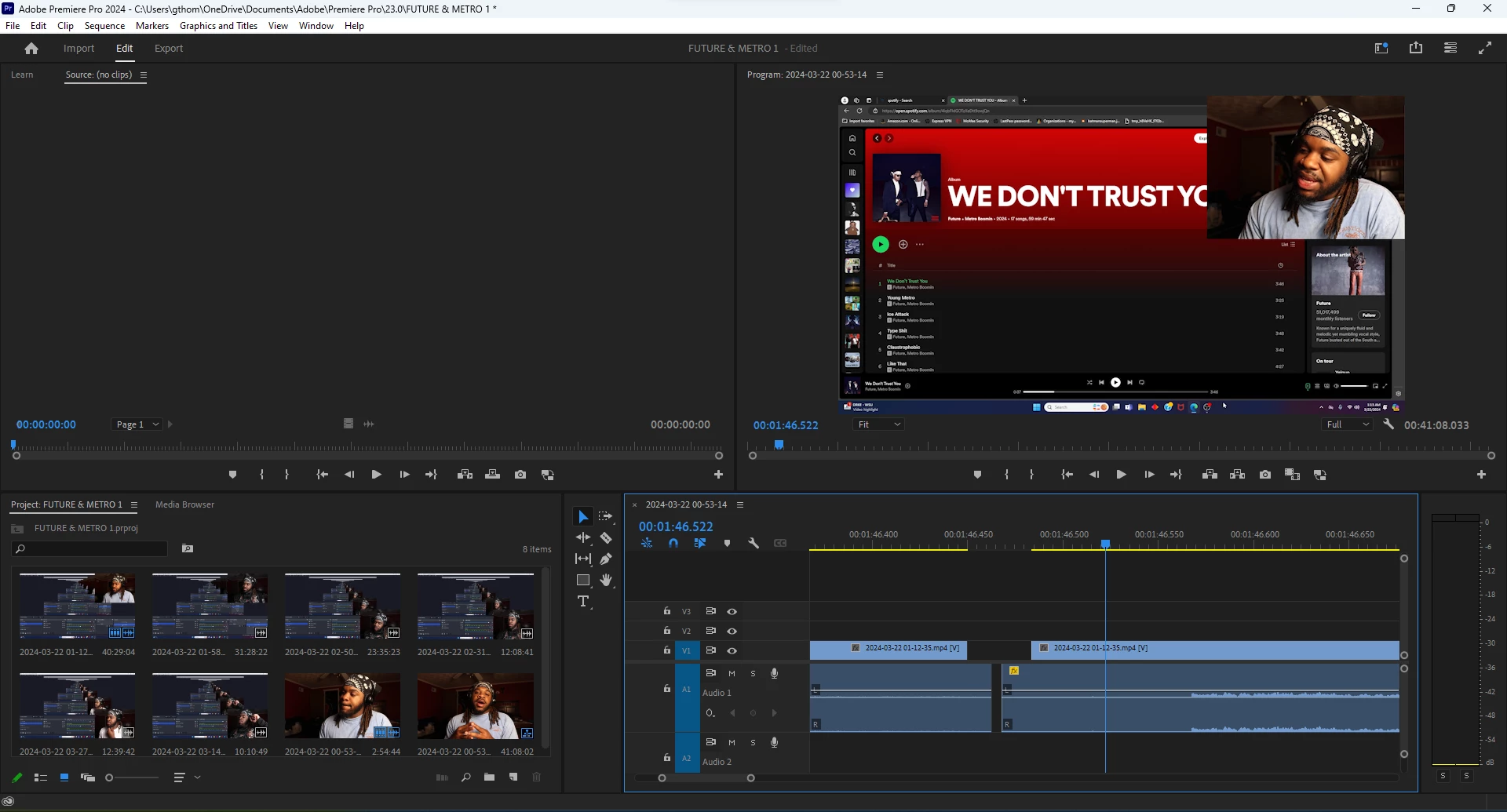Click Insert button in Source monitor

coord(465,475)
